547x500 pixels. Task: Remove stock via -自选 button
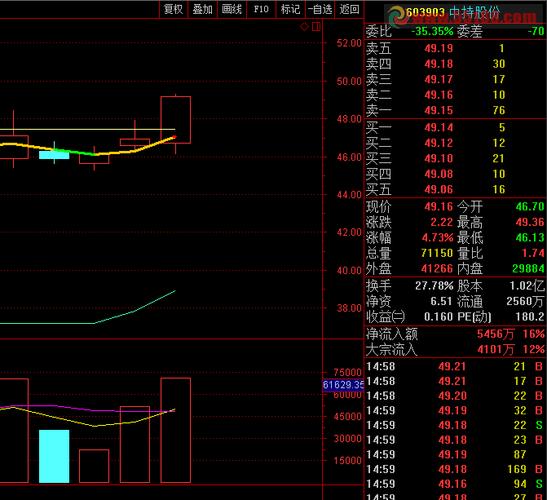pyautogui.click(x=320, y=9)
